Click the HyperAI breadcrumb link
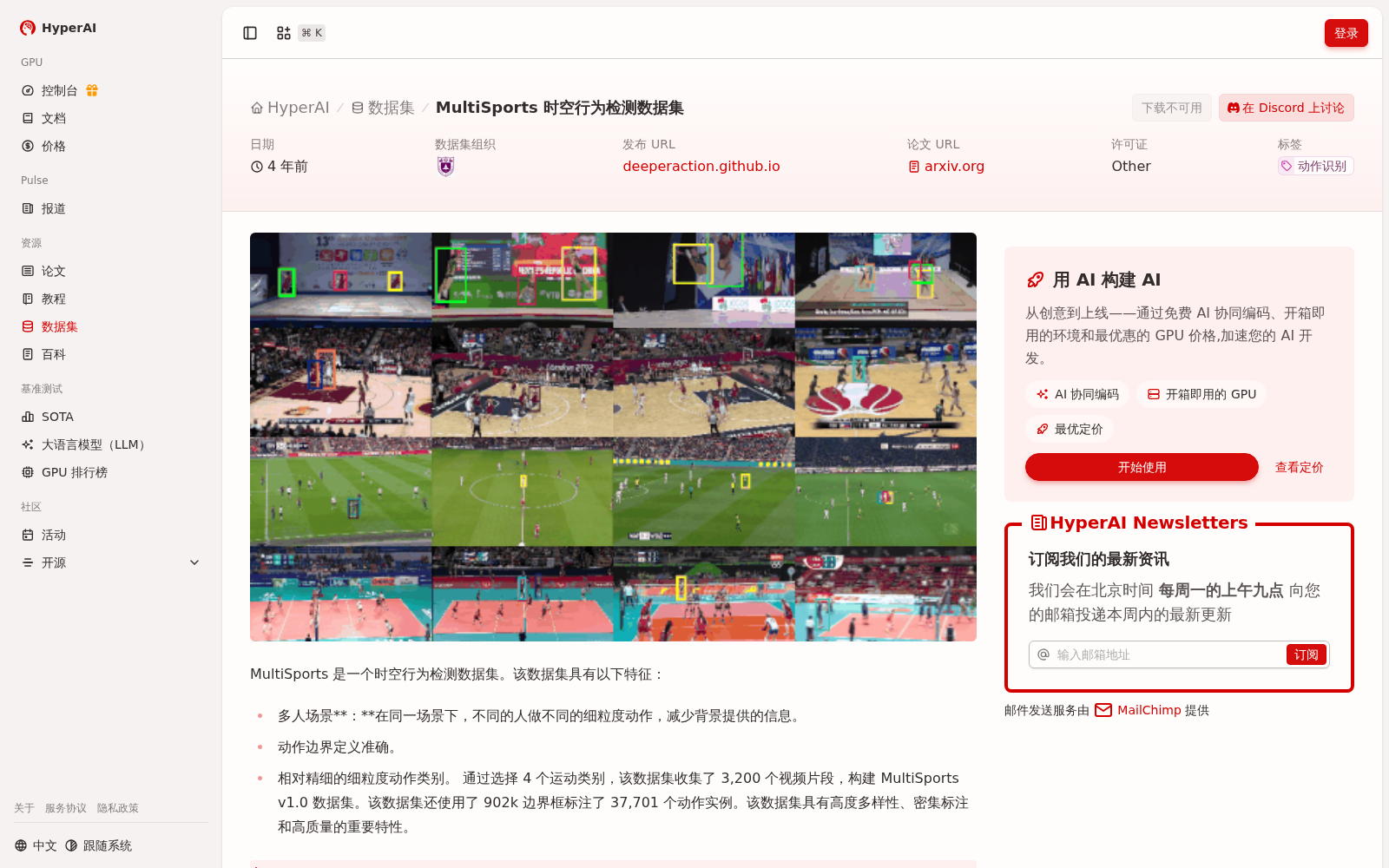Screen dimensions: 1389x868 coord(290,108)
